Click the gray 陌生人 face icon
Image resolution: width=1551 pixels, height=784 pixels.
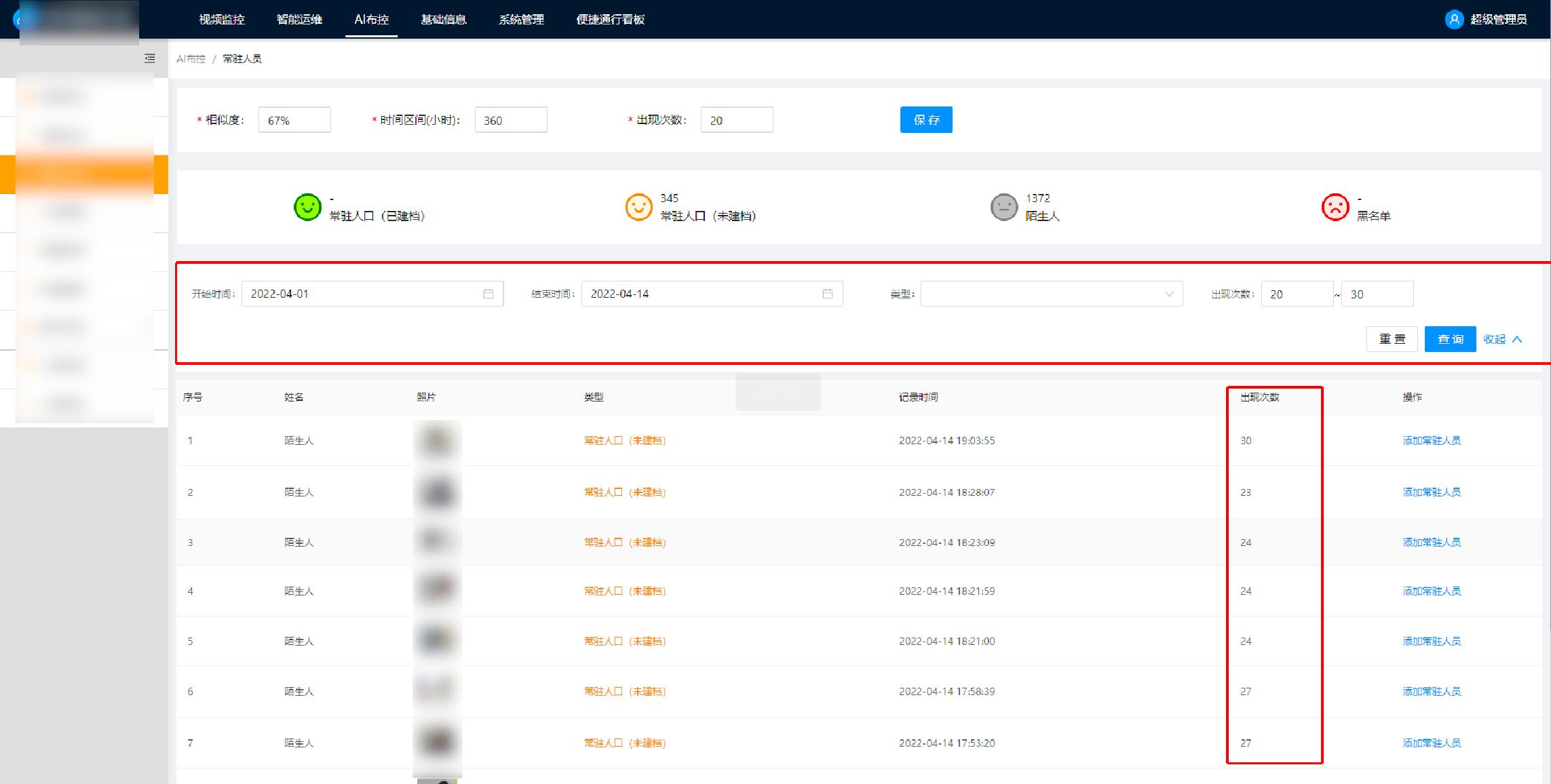1005,207
